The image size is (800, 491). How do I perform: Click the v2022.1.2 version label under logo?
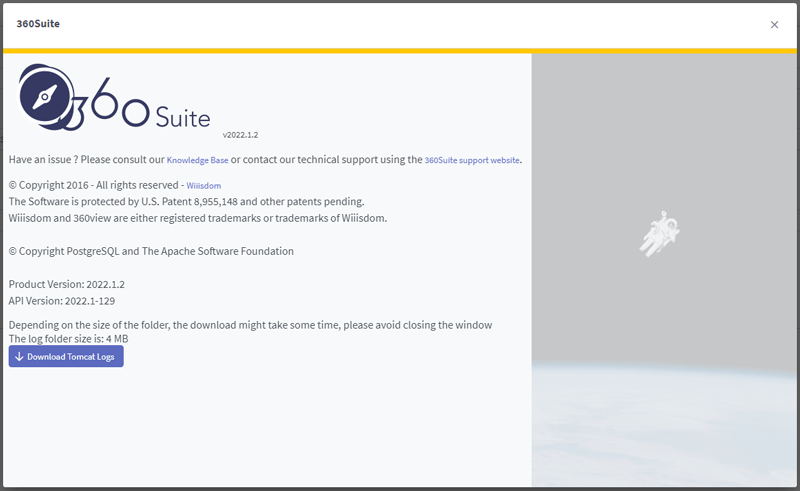240,135
